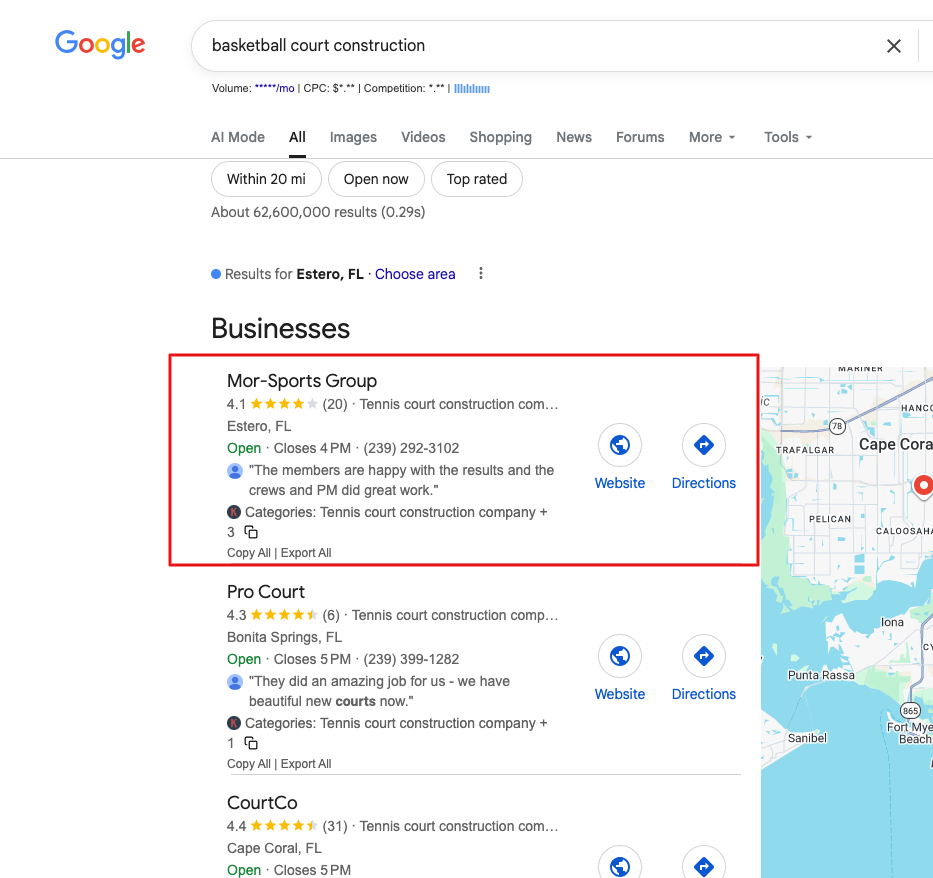Expand the More search options dropdown

(x=712, y=137)
